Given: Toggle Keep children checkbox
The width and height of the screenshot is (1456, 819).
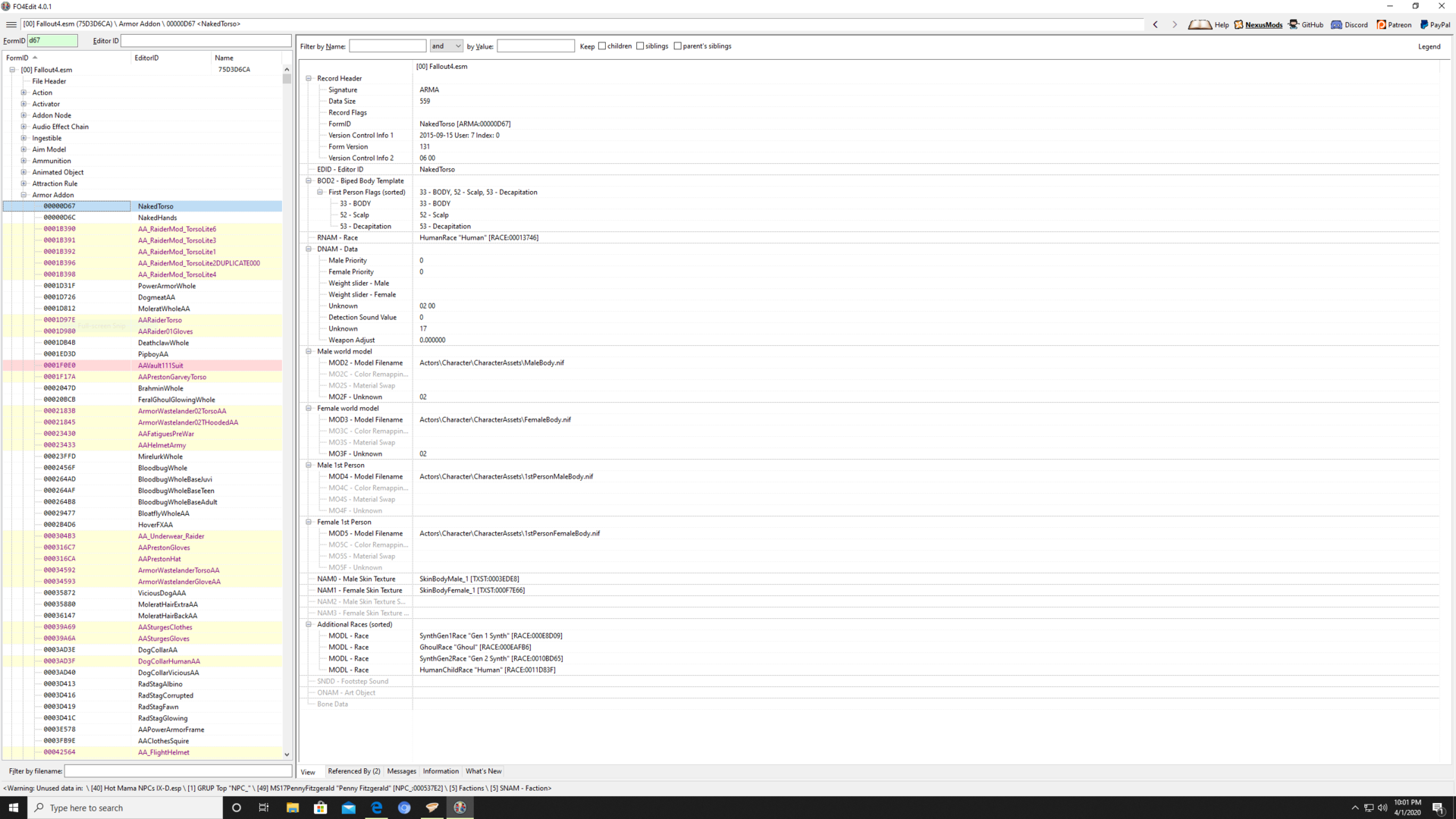Looking at the screenshot, I should pyautogui.click(x=602, y=46).
